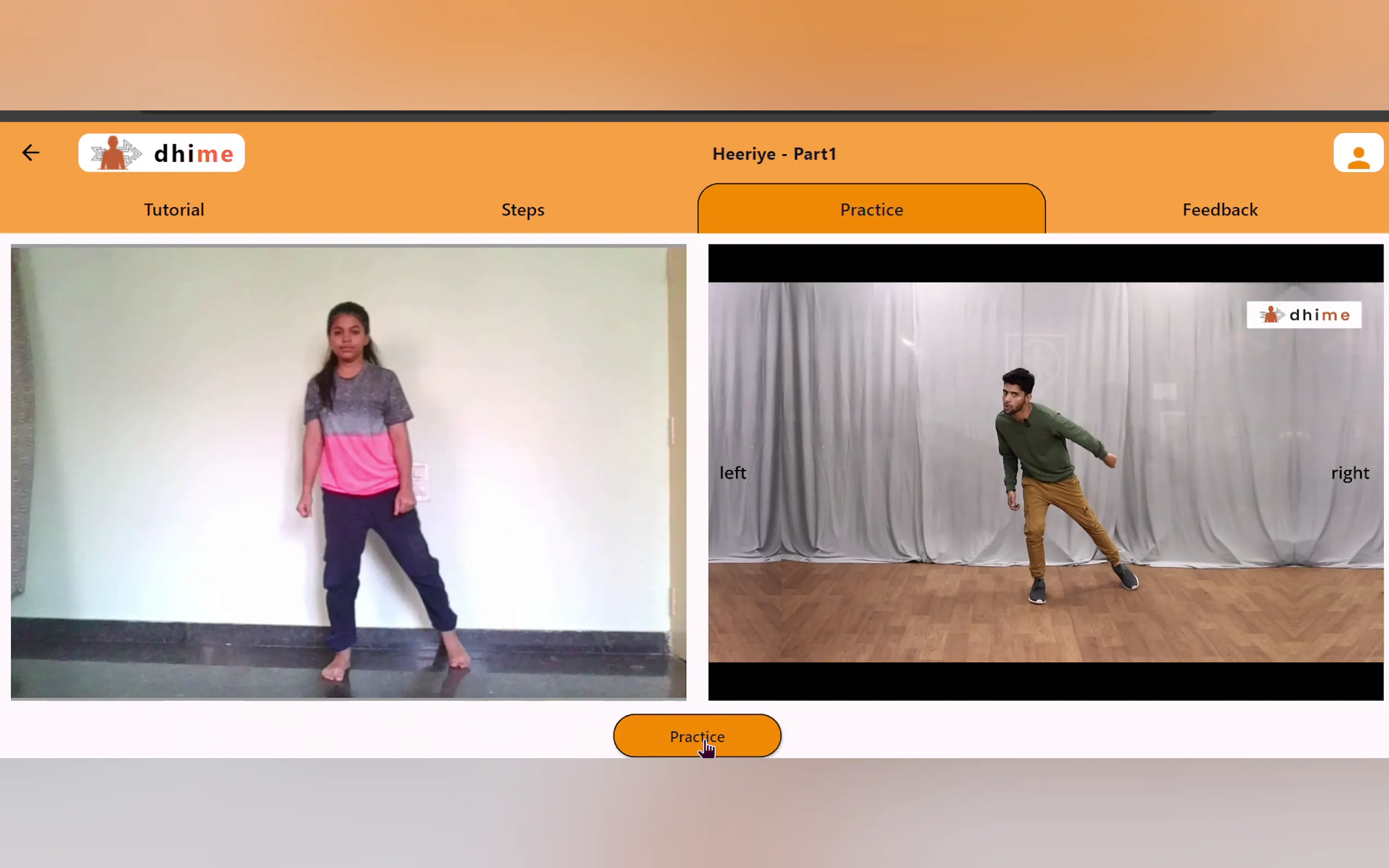Open the user profile icon
Screen dimensions: 1389x868
pyautogui.click(x=1357, y=153)
